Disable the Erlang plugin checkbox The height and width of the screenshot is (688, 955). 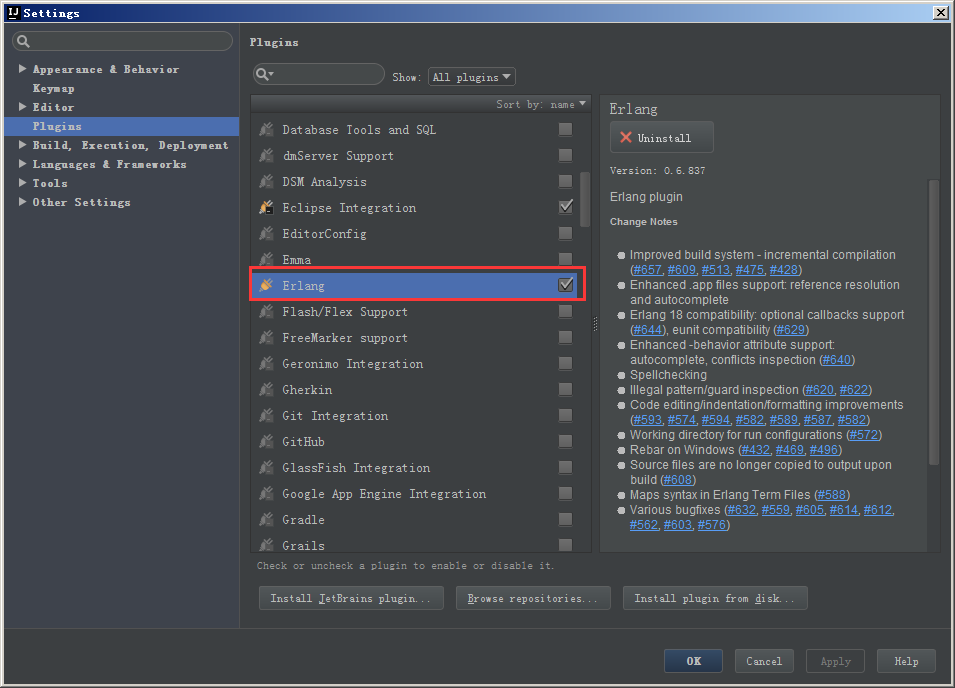click(565, 285)
